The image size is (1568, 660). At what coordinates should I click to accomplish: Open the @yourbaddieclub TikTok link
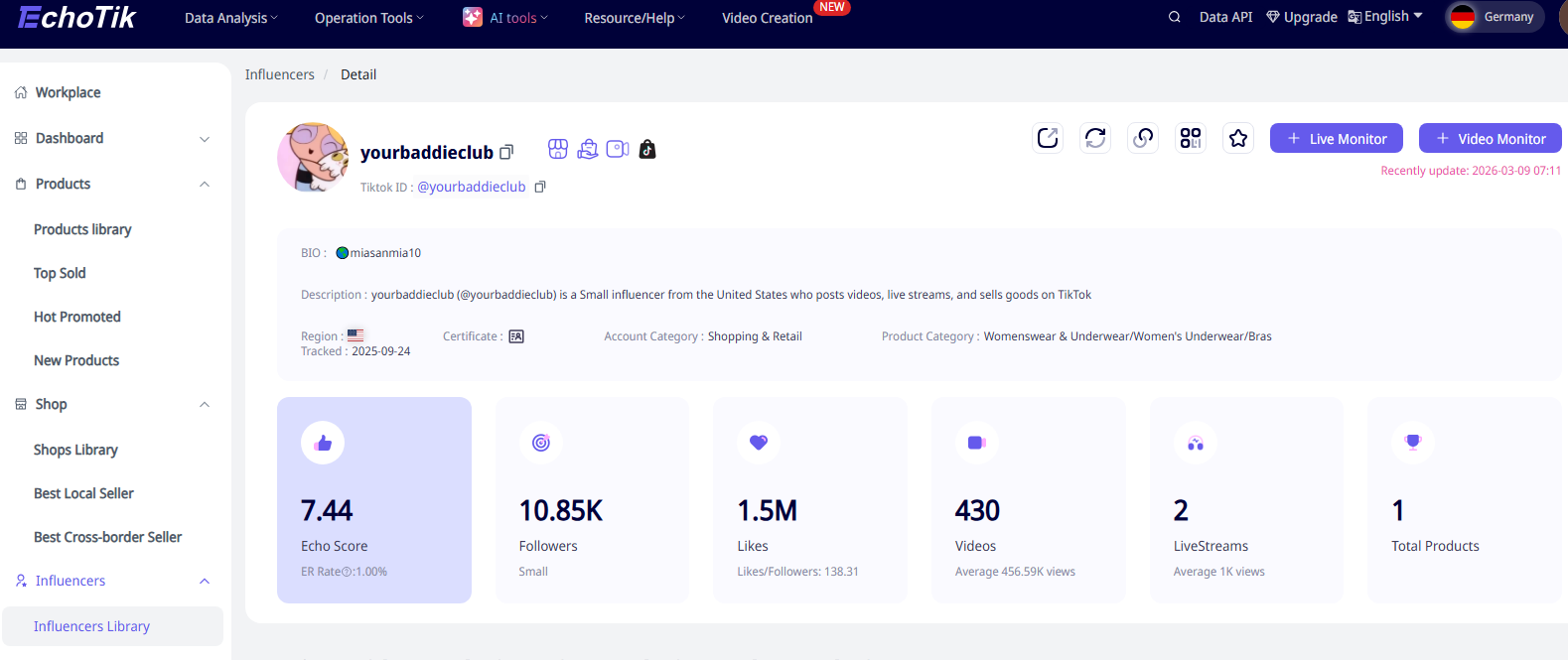pyautogui.click(x=472, y=187)
